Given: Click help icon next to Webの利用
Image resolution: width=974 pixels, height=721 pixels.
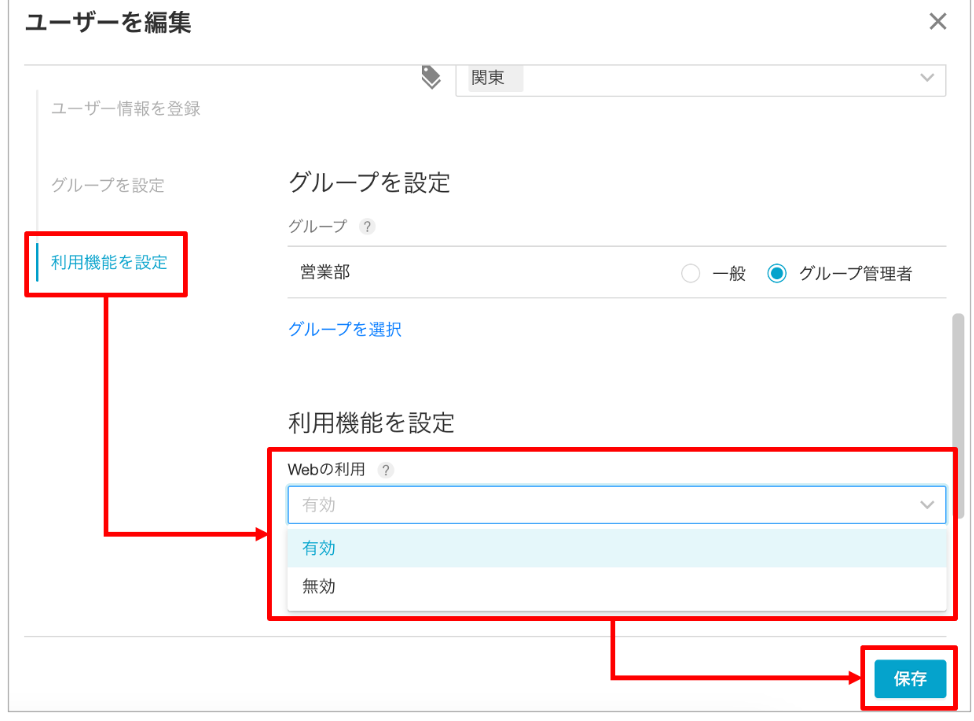Looking at the screenshot, I should (385, 470).
